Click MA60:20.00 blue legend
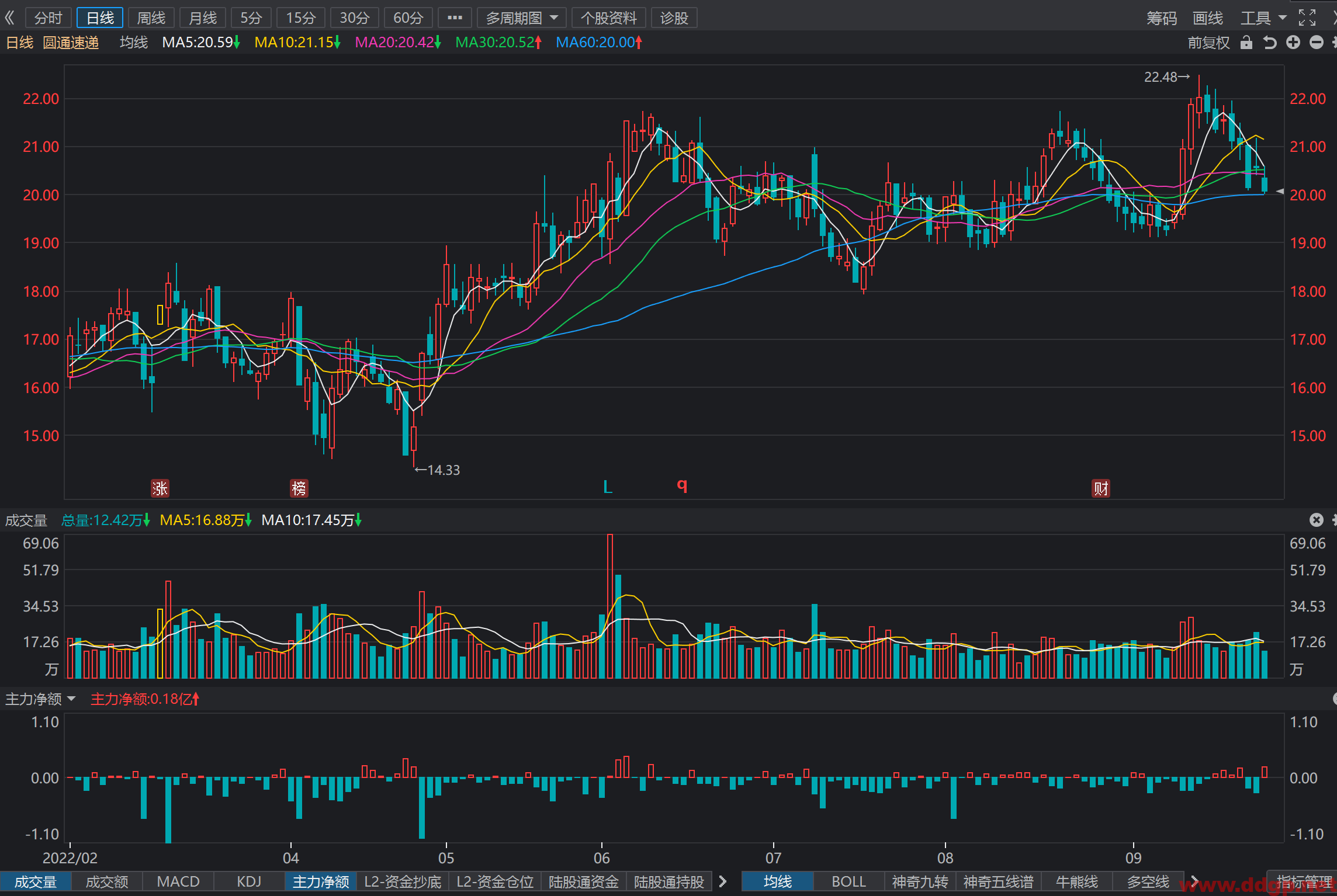This screenshot has height=896, width=1337. (599, 43)
